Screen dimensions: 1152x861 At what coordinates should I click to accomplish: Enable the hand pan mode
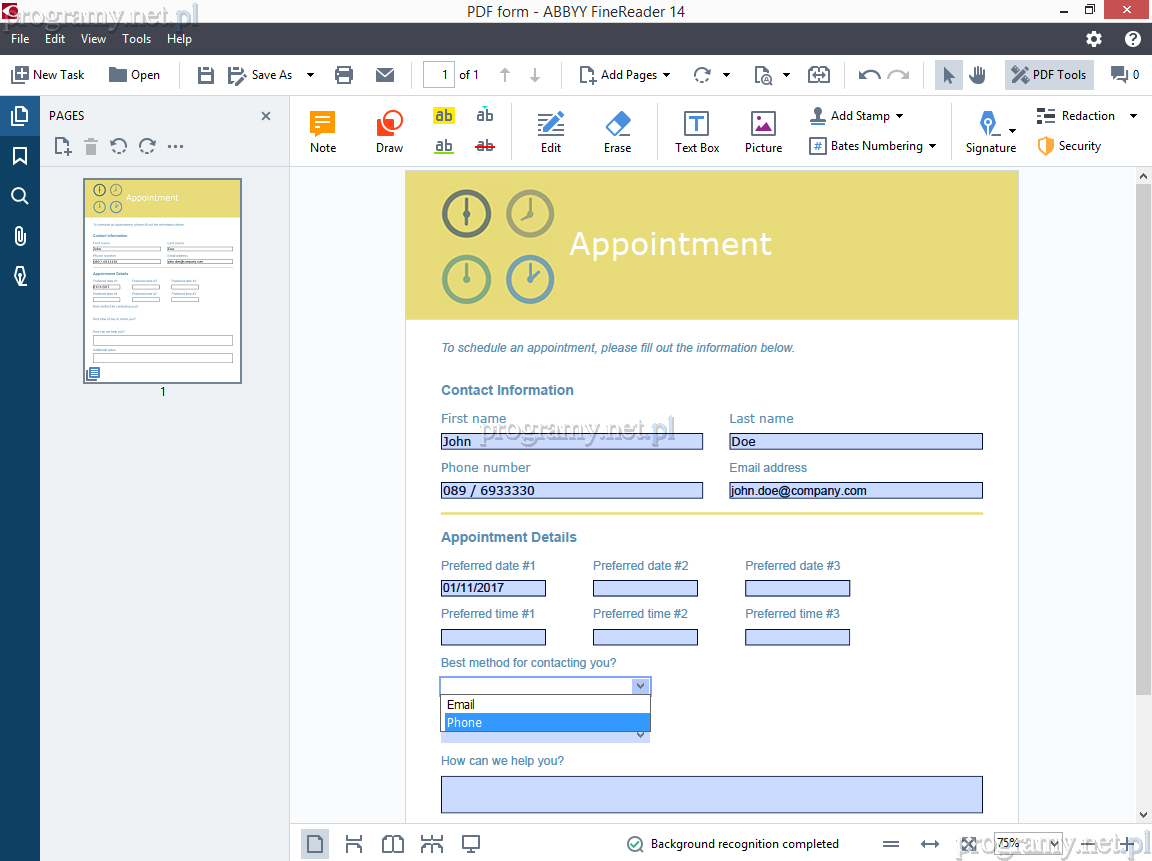pyautogui.click(x=977, y=75)
